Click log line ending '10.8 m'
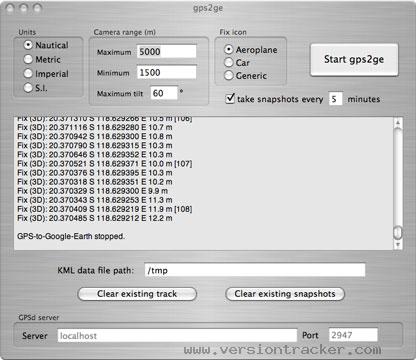The width and height of the screenshot is (416, 360). point(95,136)
